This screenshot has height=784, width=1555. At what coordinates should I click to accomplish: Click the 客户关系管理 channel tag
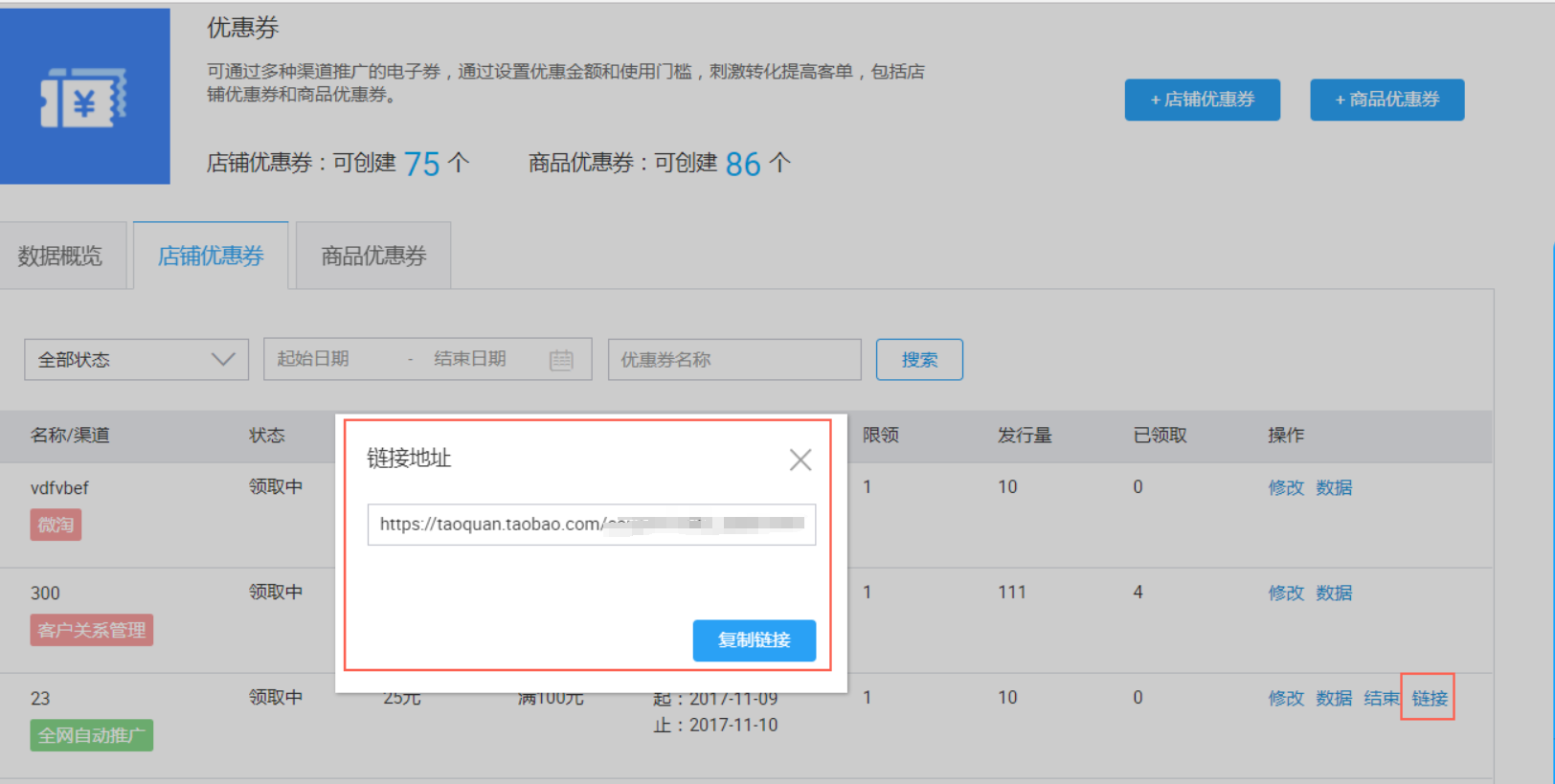click(92, 630)
